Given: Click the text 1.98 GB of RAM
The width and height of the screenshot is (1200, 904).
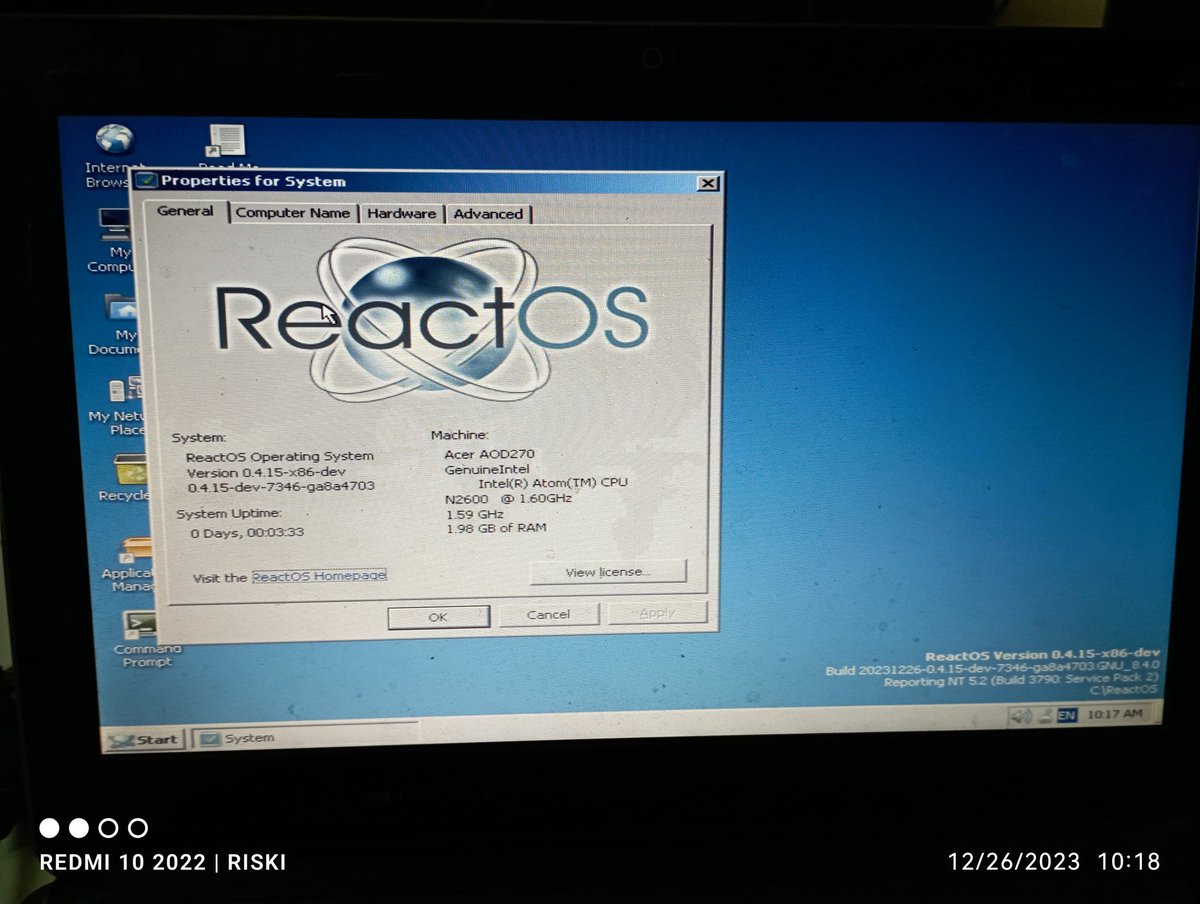Looking at the screenshot, I should coord(496,527).
